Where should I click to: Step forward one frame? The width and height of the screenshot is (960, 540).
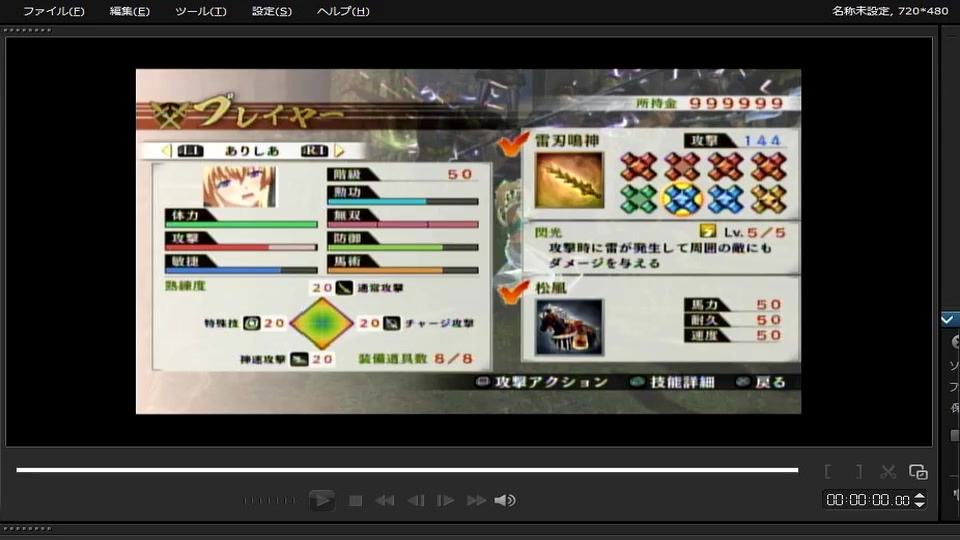(x=445, y=501)
